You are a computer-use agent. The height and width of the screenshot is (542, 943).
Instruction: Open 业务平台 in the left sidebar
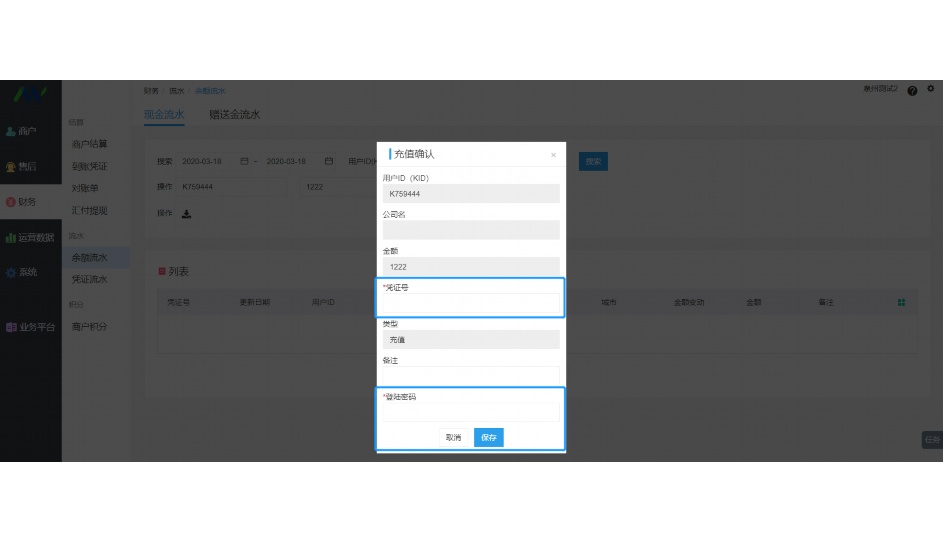coord(30,327)
